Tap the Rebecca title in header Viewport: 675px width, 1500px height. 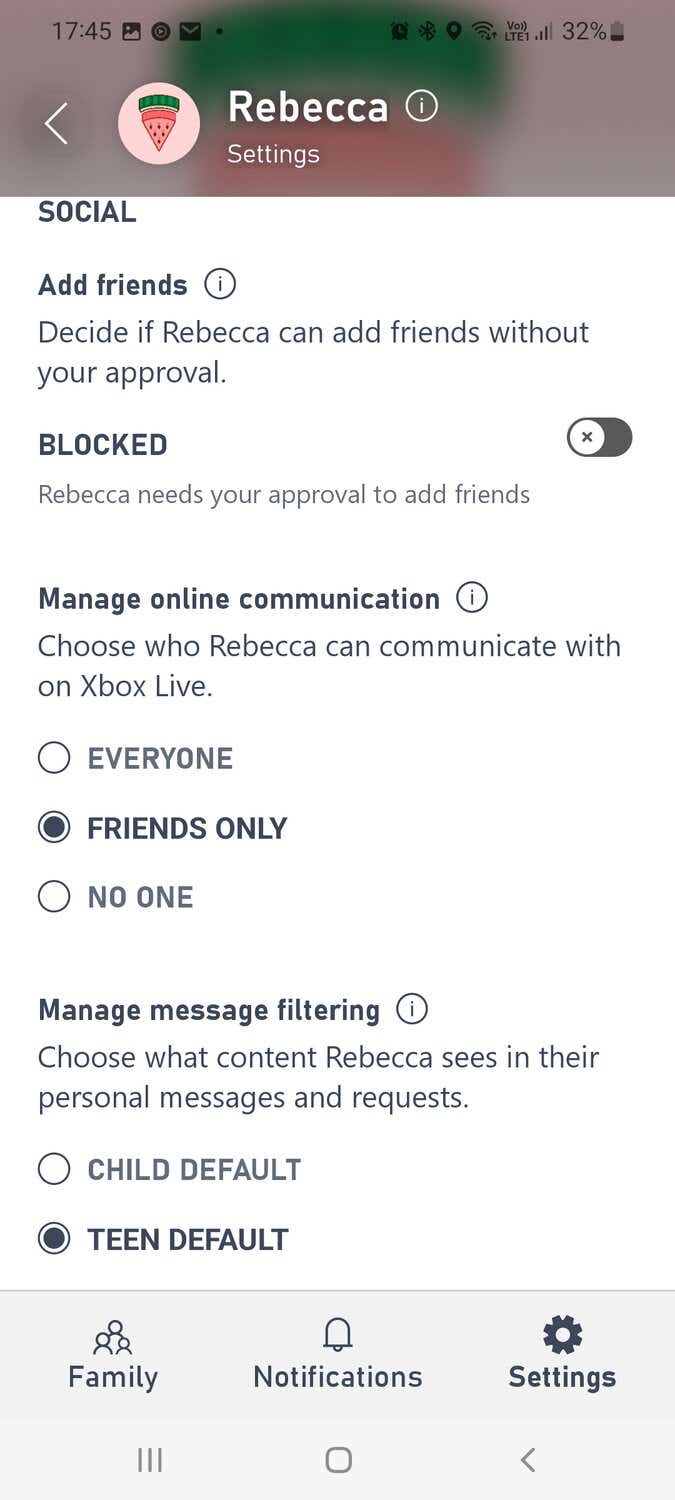point(307,108)
